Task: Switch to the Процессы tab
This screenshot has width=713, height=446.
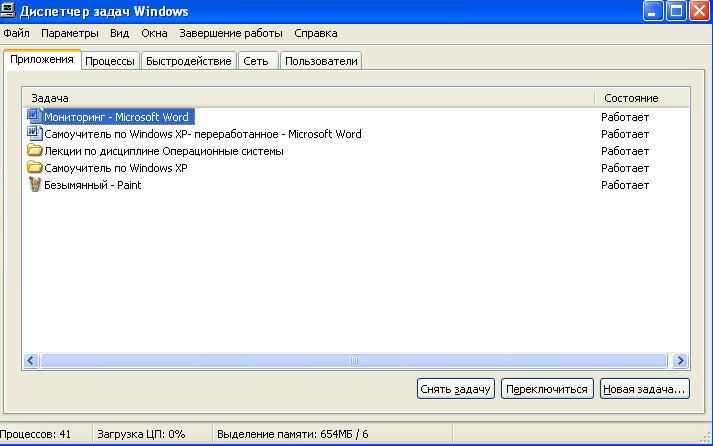Action: click(x=110, y=61)
